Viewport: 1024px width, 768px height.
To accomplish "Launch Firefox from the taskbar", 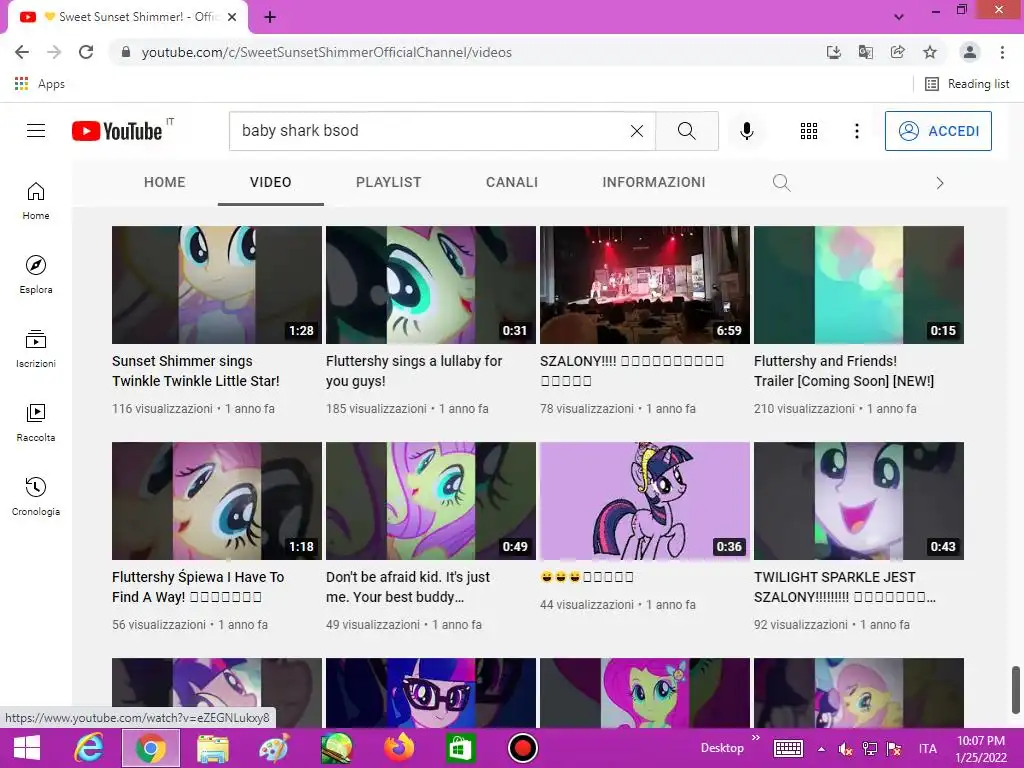I will (x=399, y=748).
